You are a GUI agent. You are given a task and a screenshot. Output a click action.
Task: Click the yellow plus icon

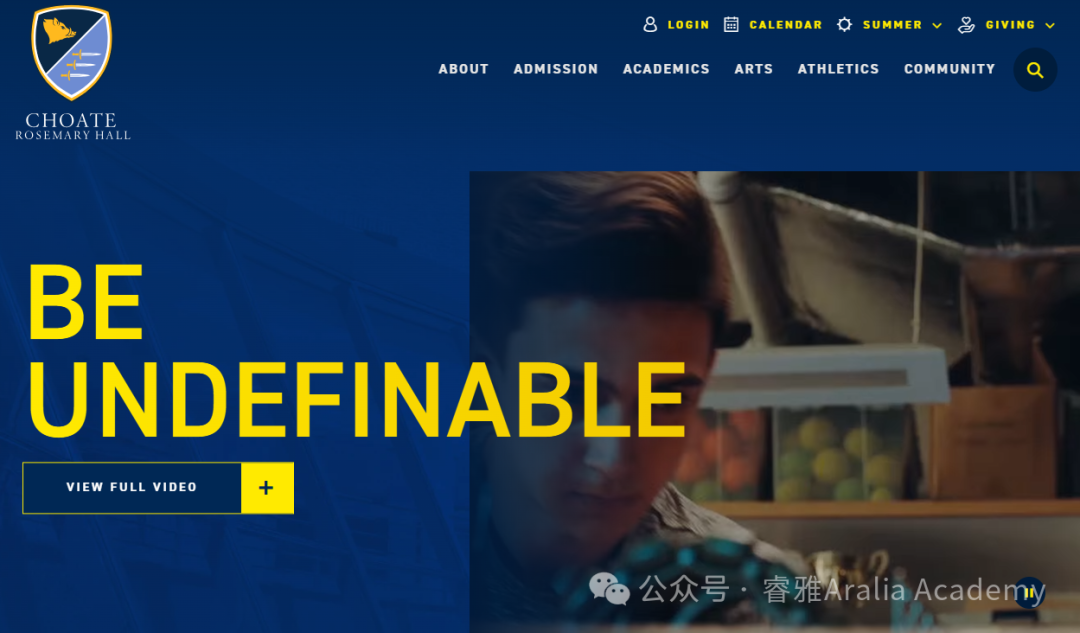(x=267, y=488)
